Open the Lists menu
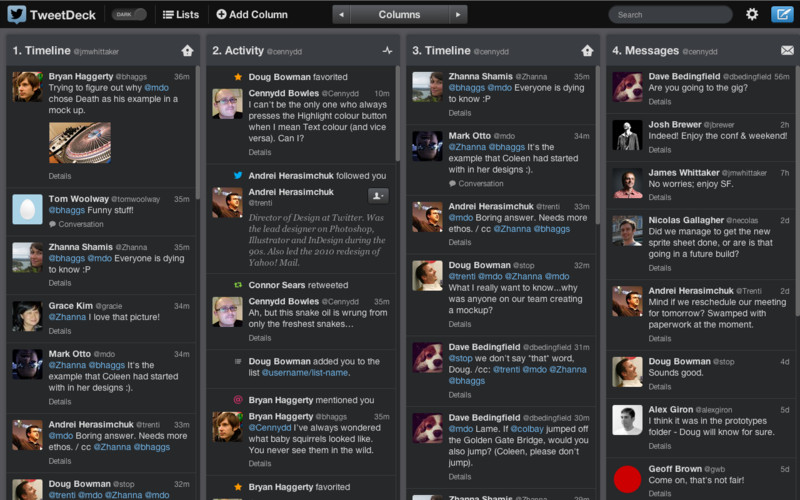 coord(181,15)
